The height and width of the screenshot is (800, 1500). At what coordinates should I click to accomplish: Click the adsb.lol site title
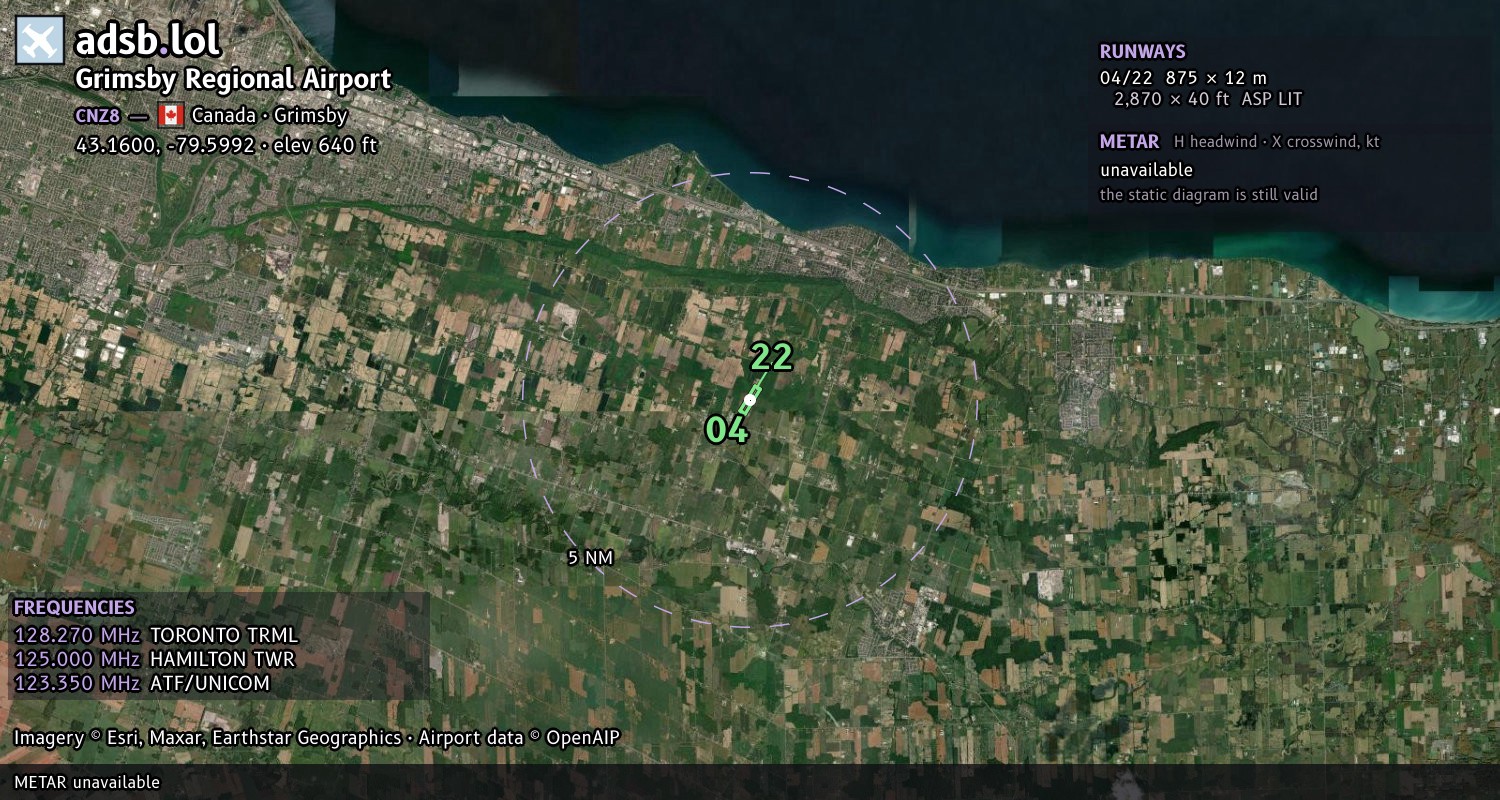[147, 41]
